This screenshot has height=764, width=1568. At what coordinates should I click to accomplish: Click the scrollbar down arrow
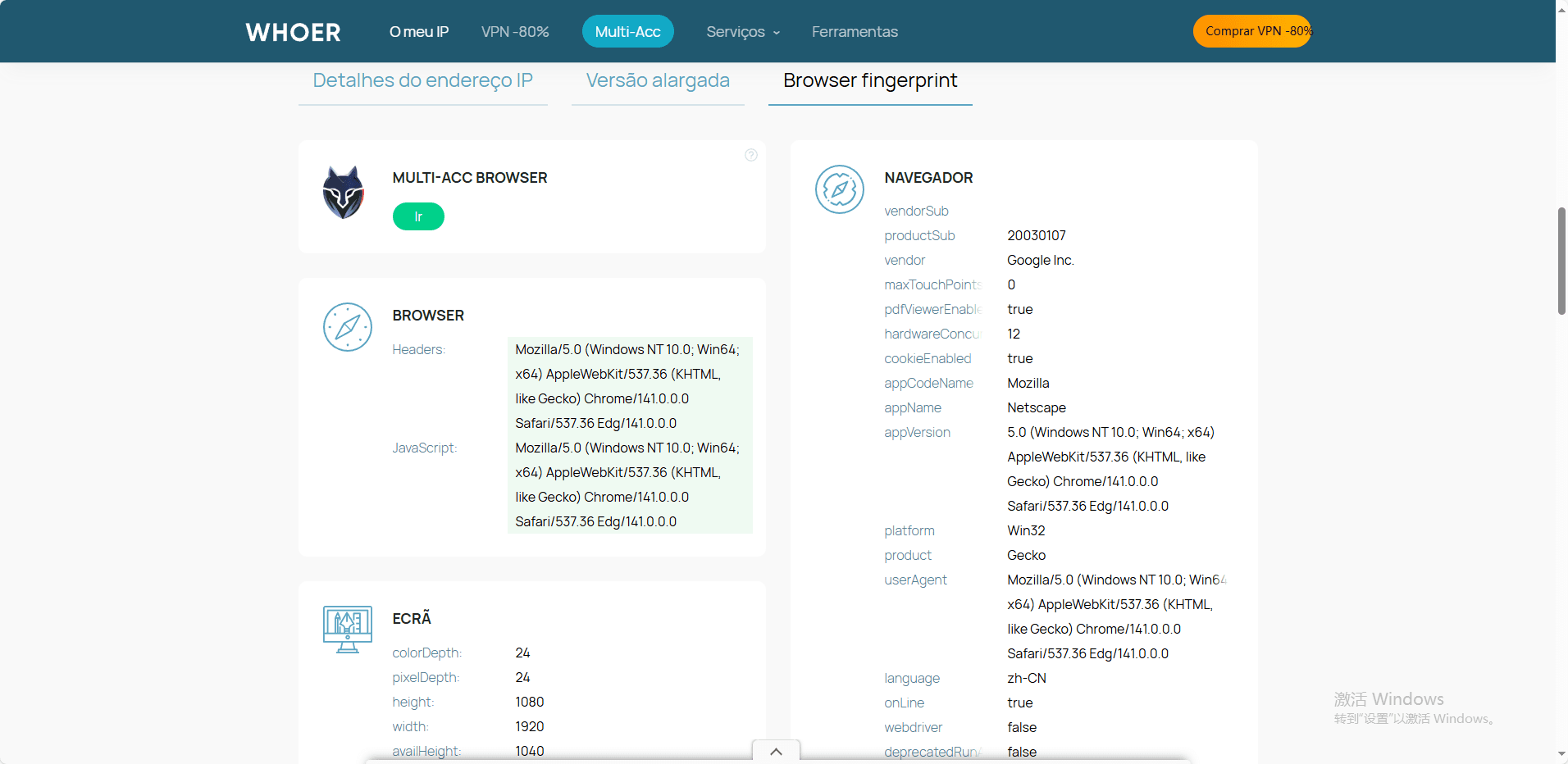[x=1561, y=754]
